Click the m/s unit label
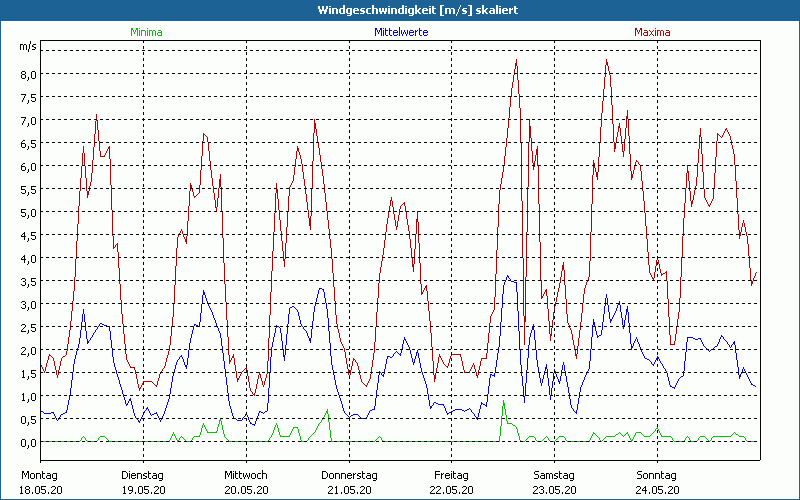This screenshot has height=500, width=800. tap(27, 46)
